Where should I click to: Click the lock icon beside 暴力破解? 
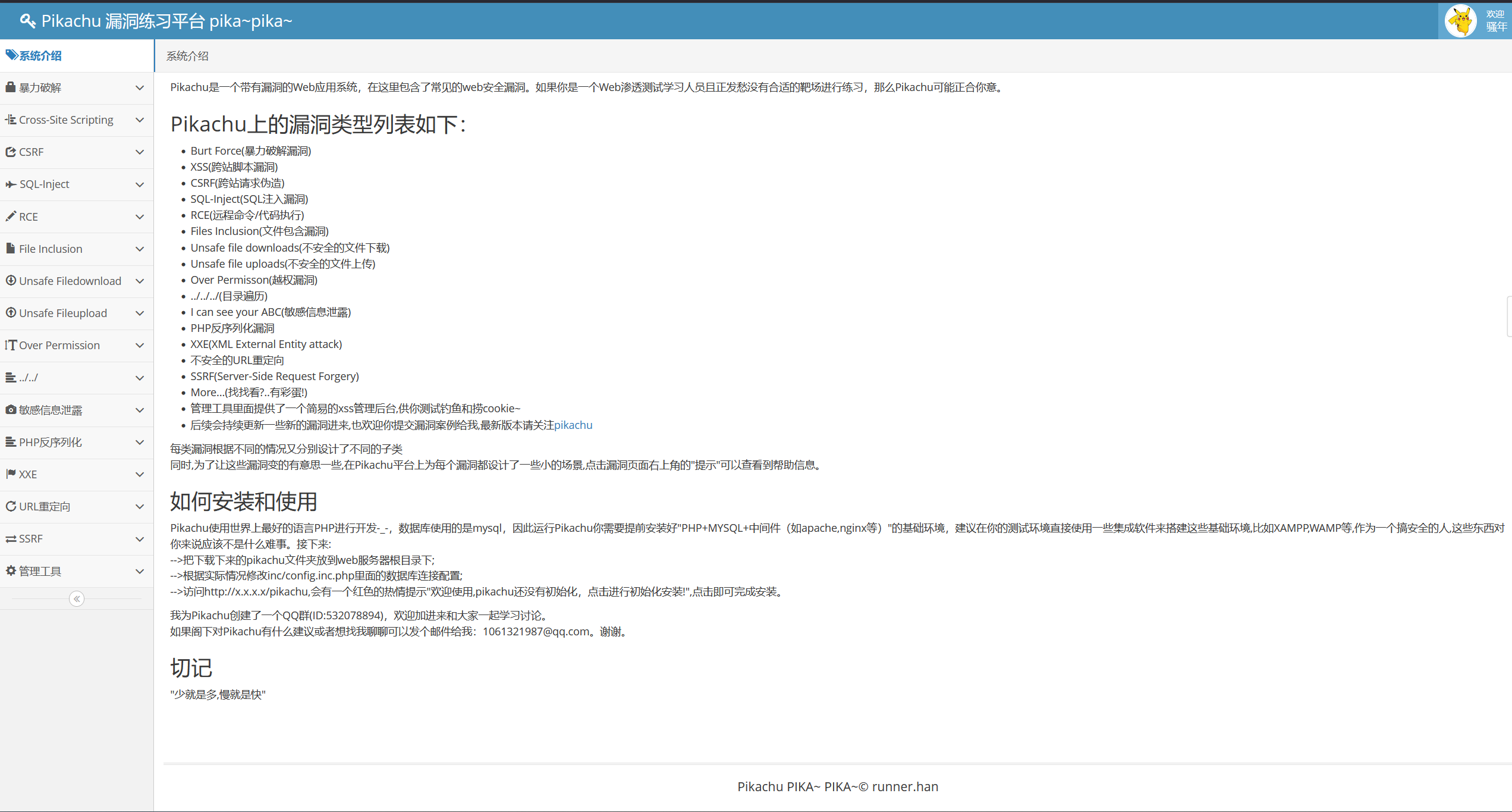click(x=11, y=87)
